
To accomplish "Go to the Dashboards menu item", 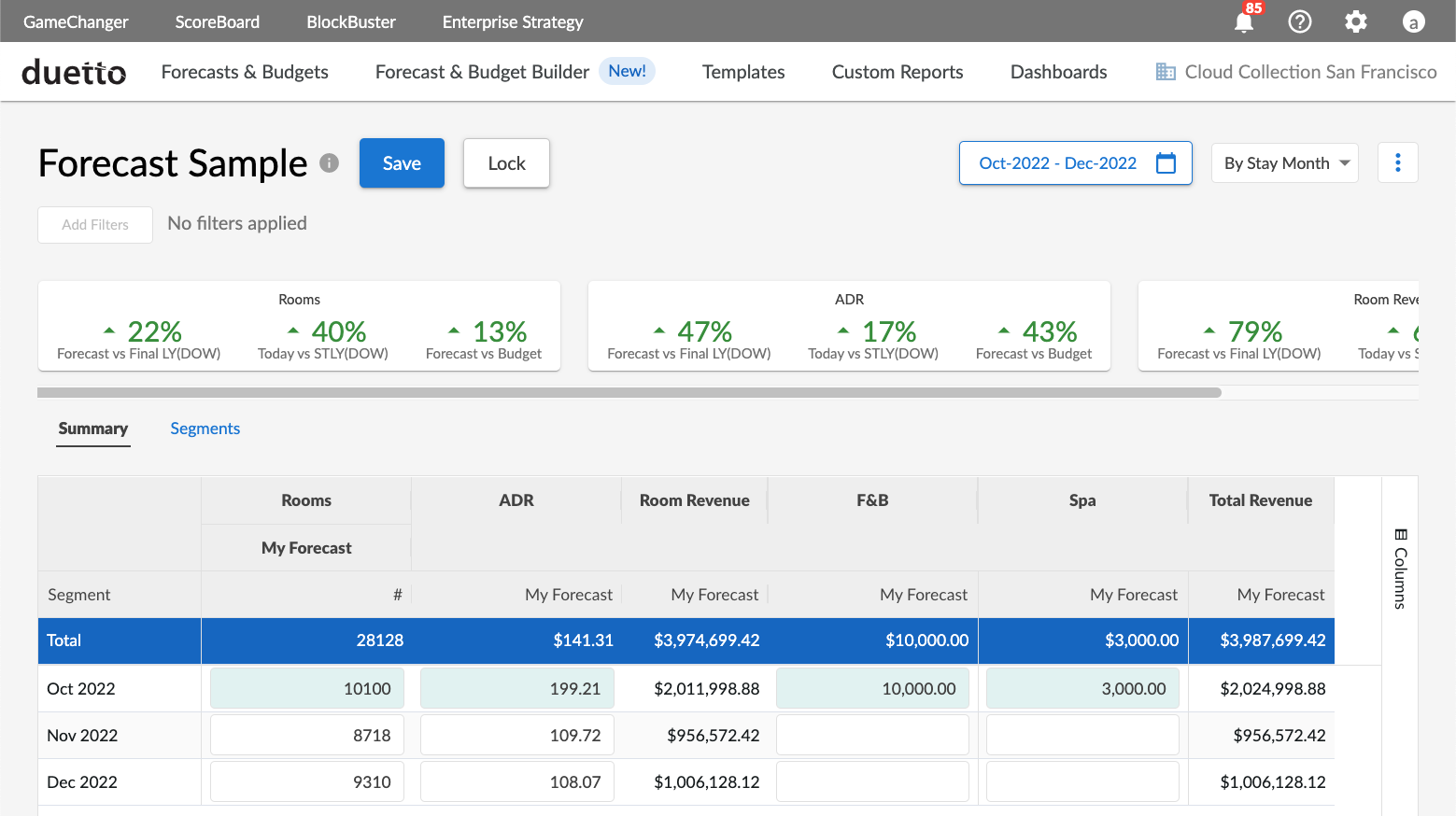I will 1058,72.
